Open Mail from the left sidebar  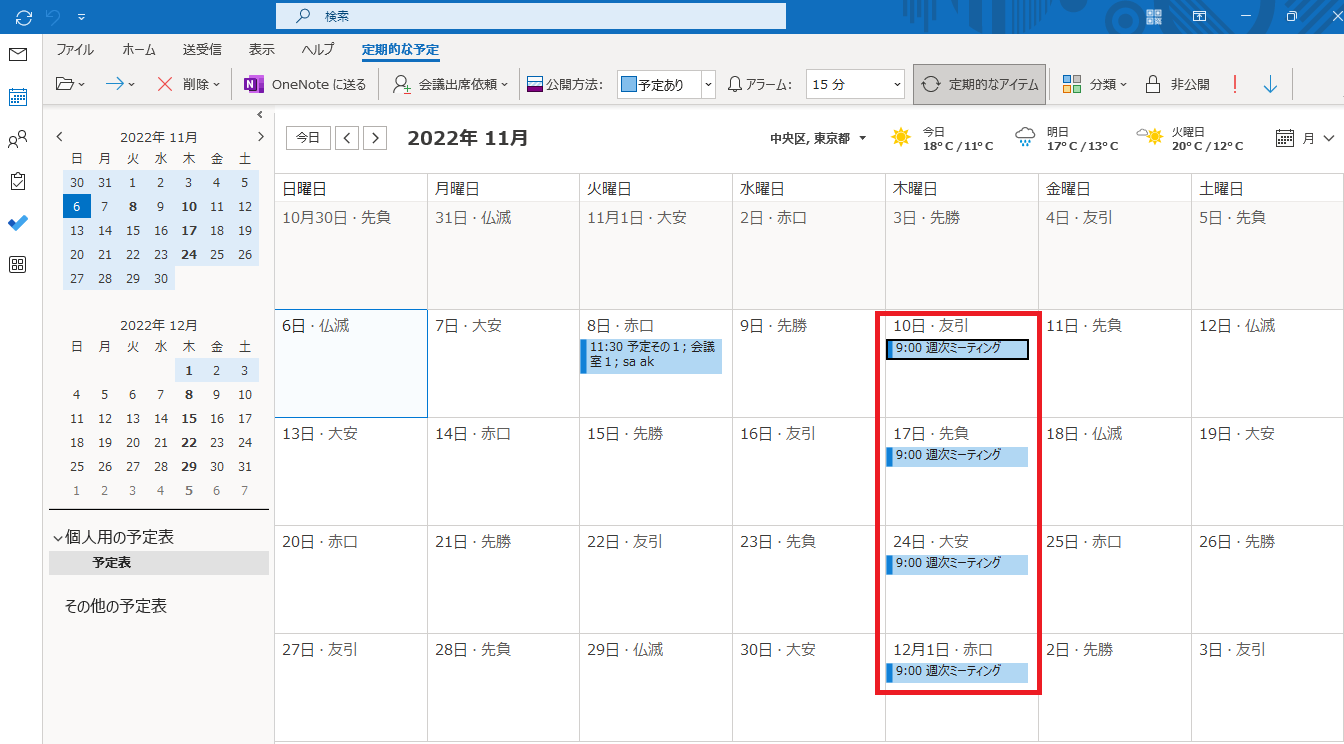pos(18,55)
